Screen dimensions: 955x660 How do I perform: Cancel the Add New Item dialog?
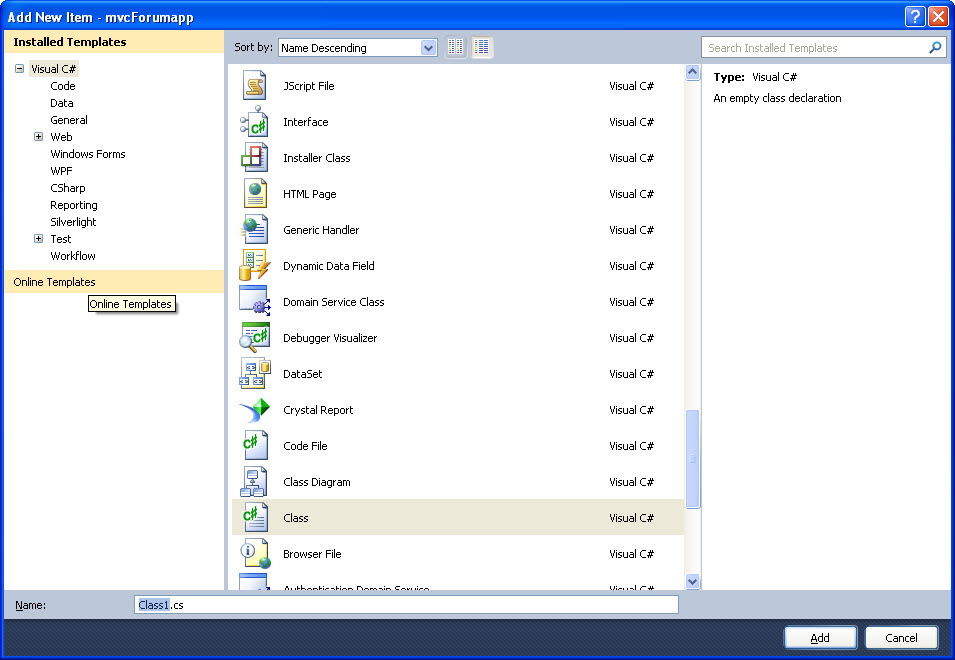point(900,637)
